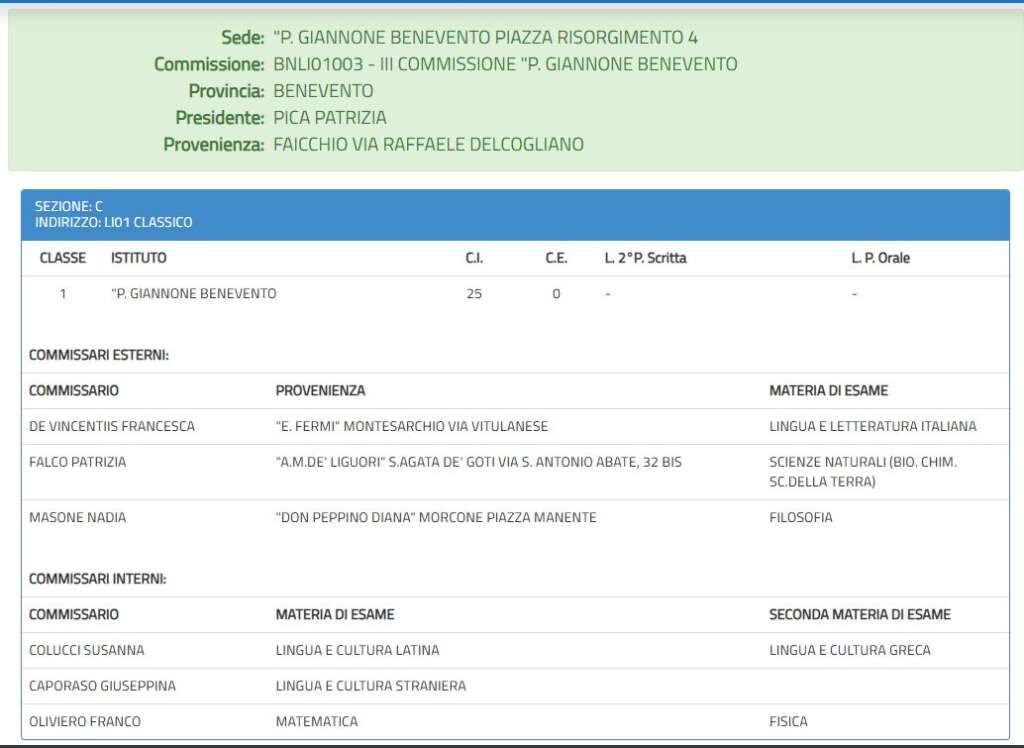The width and height of the screenshot is (1024, 748).
Task: Click the 'Sede:' label
Action: pyautogui.click(x=243, y=37)
